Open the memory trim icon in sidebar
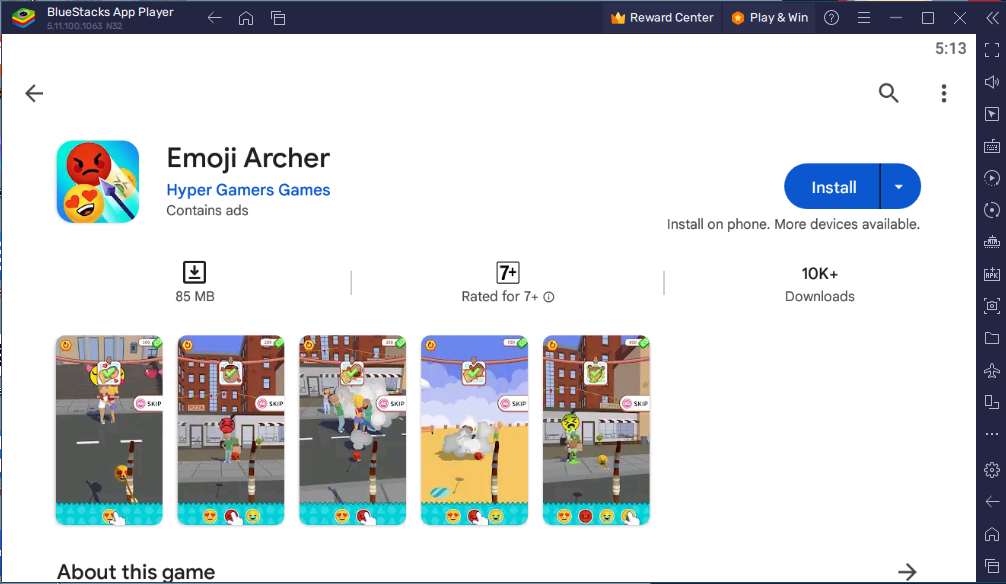 tap(992, 242)
